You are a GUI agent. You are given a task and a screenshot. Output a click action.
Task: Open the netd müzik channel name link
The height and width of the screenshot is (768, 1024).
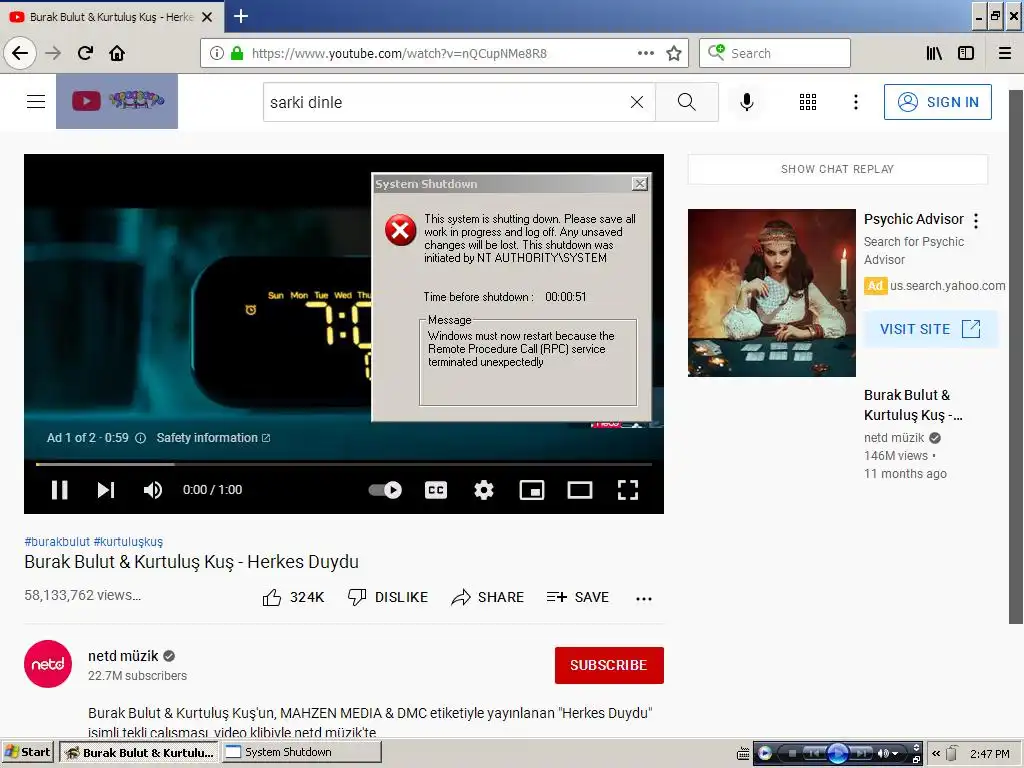[123, 656]
